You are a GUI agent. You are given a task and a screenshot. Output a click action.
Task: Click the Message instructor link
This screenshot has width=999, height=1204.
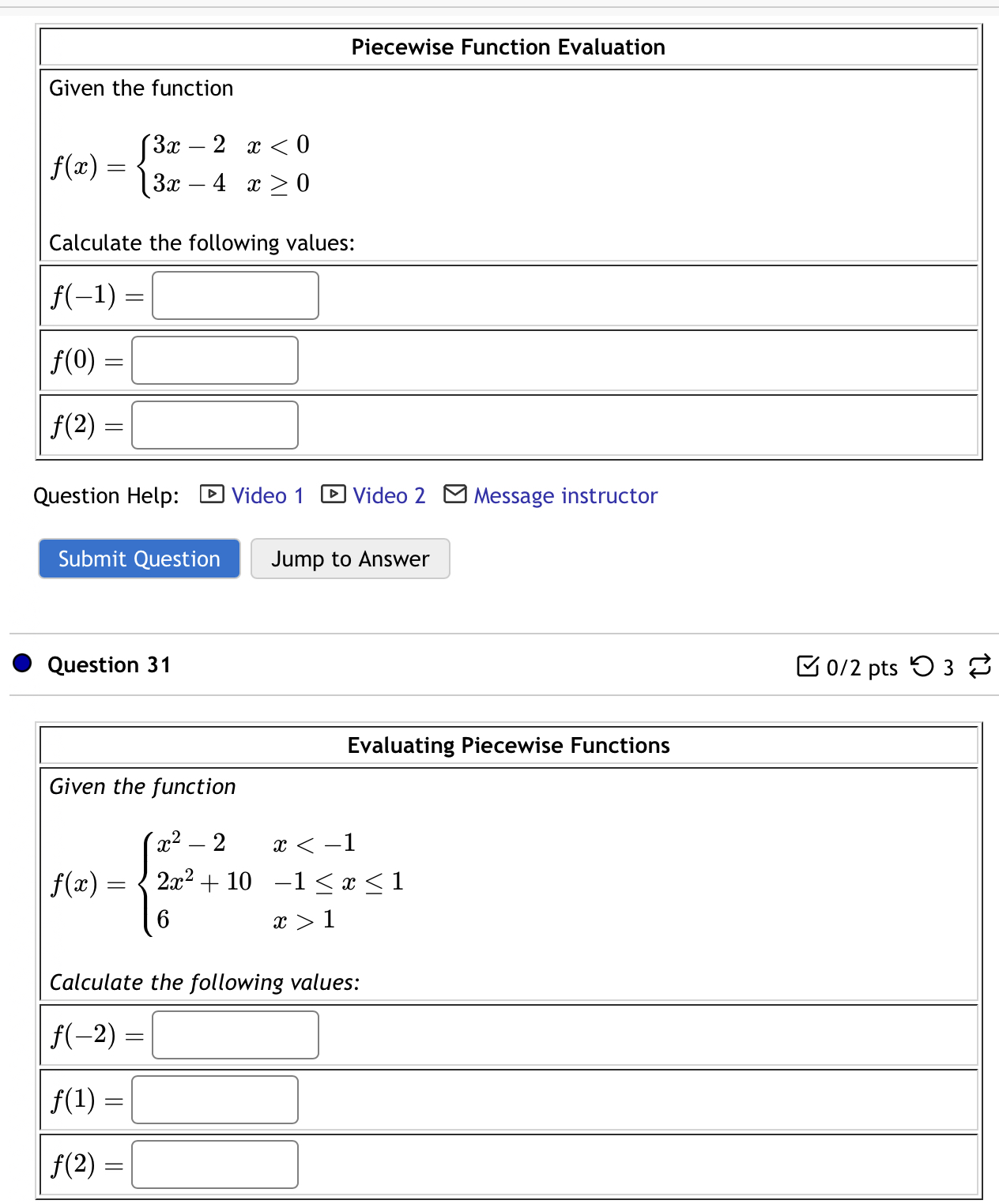(565, 495)
